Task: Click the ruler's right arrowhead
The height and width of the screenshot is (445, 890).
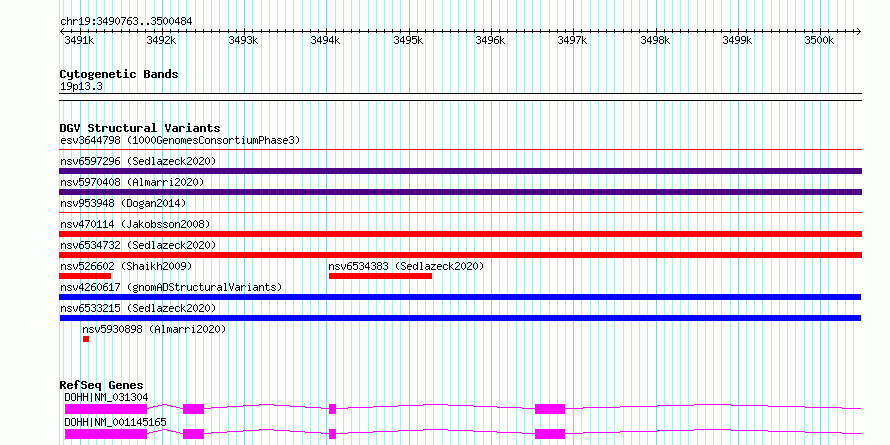Action: (x=858, y=31)
